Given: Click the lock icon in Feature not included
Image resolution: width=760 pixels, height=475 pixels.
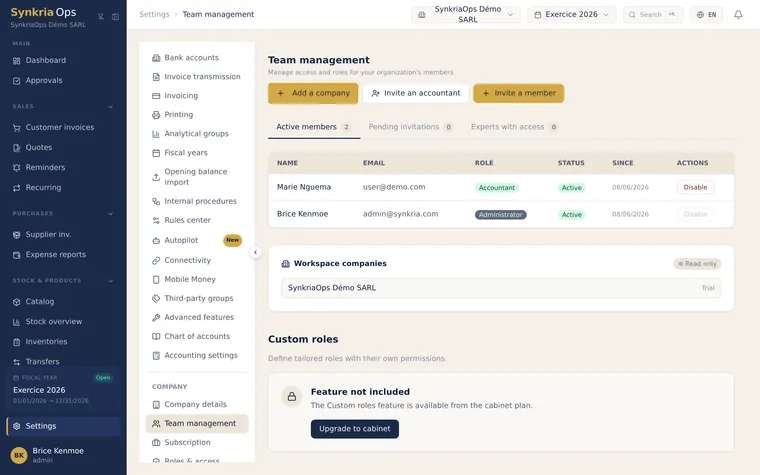Looking at the screenshot, I should click(292, 396).
